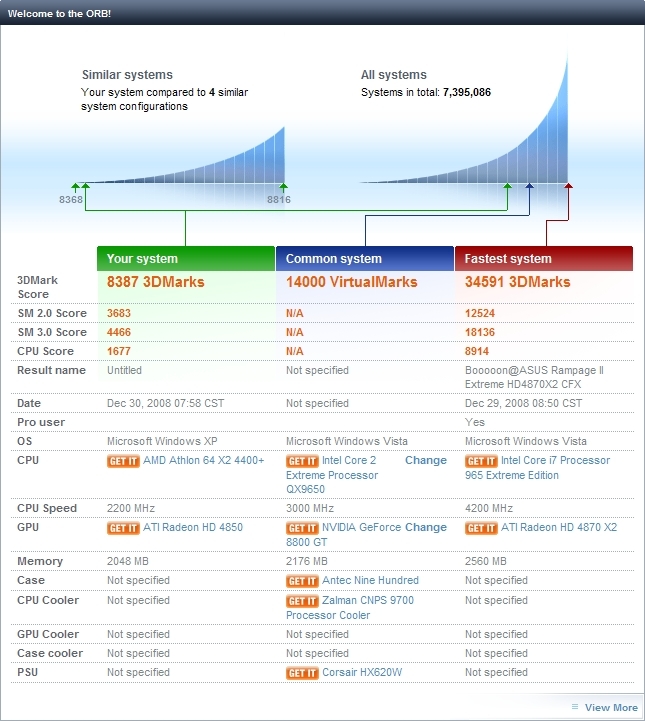
Task: Click GET IT badge beside NVIDIA GeForce 8800 GT
Action: pos(302,528)
